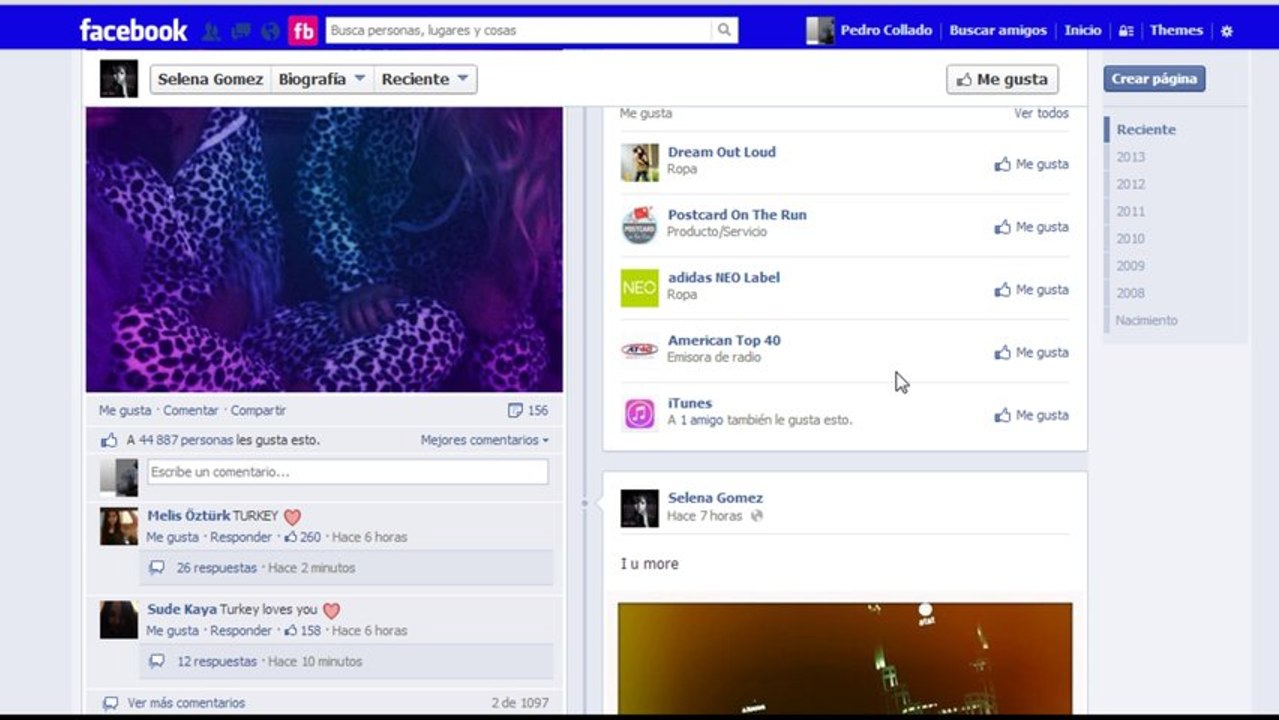Click Buscar amigos in header
Screen dimensions: 1279x720
998,31
